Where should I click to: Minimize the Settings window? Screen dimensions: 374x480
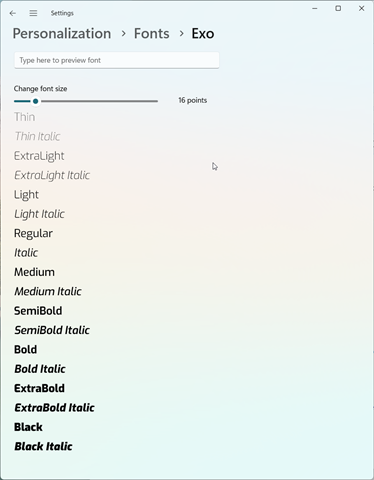coord(315,8)
